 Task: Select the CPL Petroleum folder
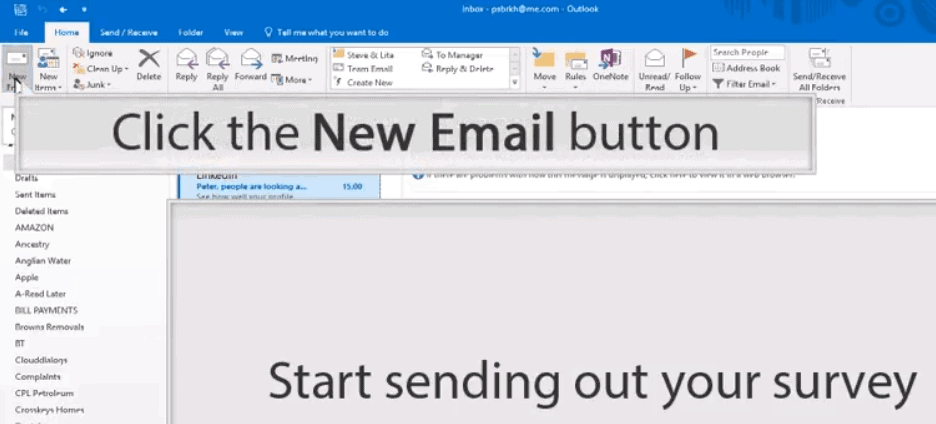click(44, 394)
